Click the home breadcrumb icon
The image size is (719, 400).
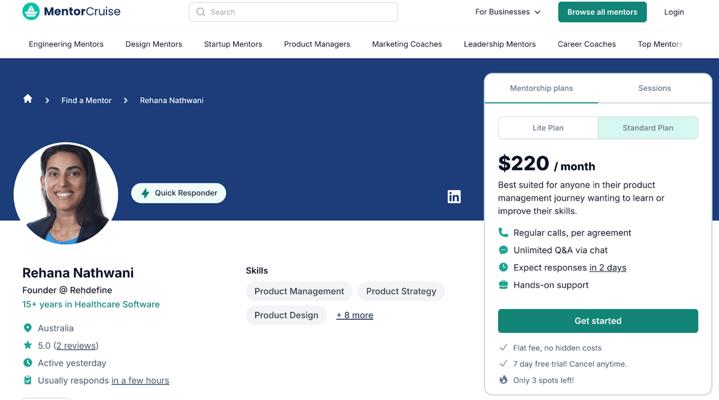tap(28, 99)
